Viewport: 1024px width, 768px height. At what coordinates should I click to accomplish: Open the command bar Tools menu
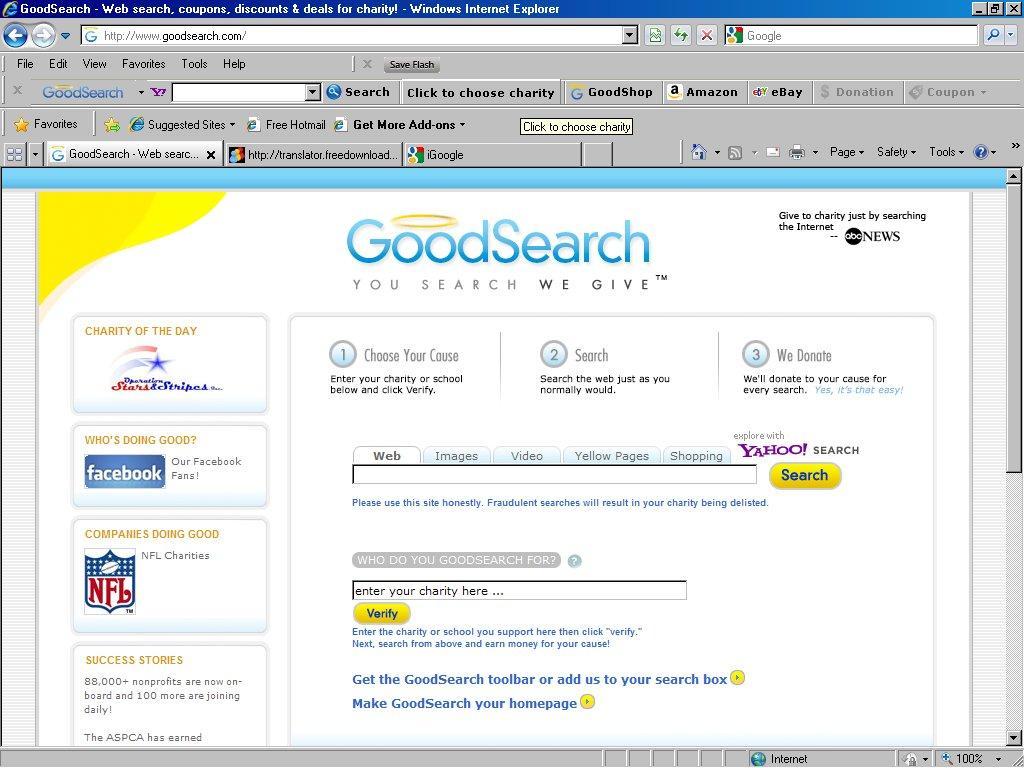pyautogui.click(x=946, y=152)
